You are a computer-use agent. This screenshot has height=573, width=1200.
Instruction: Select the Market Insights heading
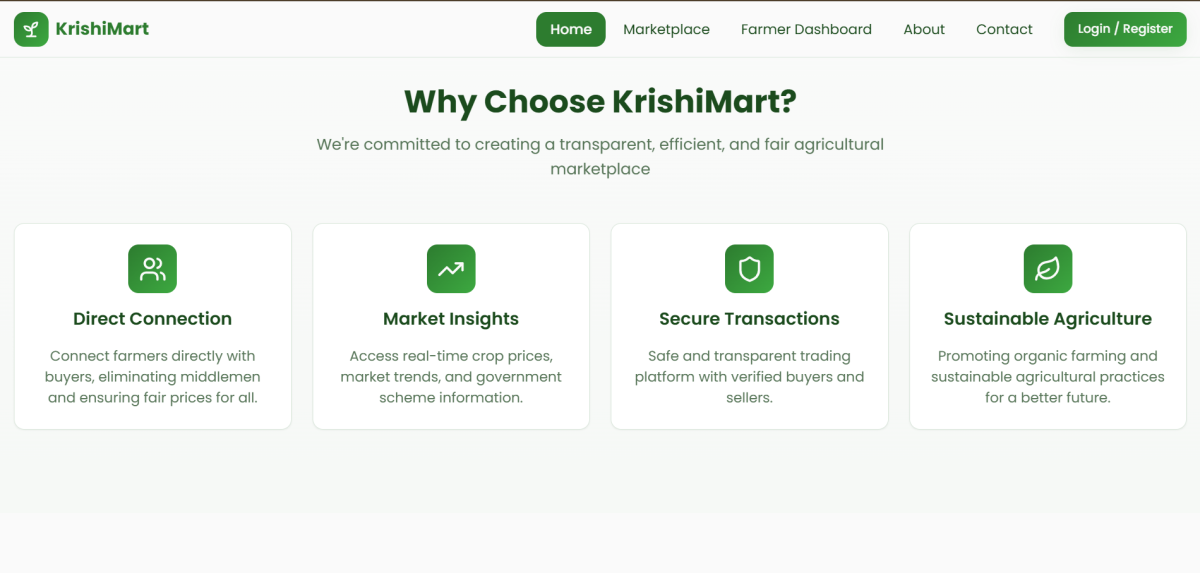point(451,319)
